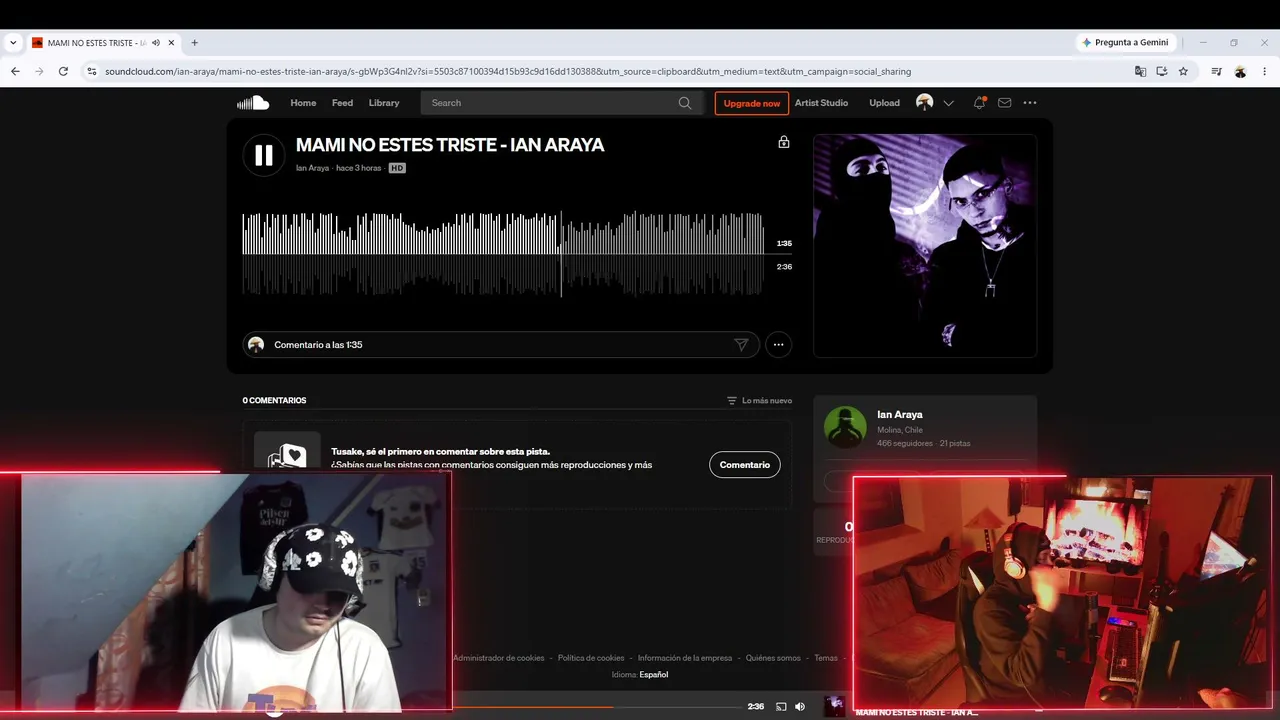
Task: Open the Chrome three-dot menu
Action: coord(1264,71)
